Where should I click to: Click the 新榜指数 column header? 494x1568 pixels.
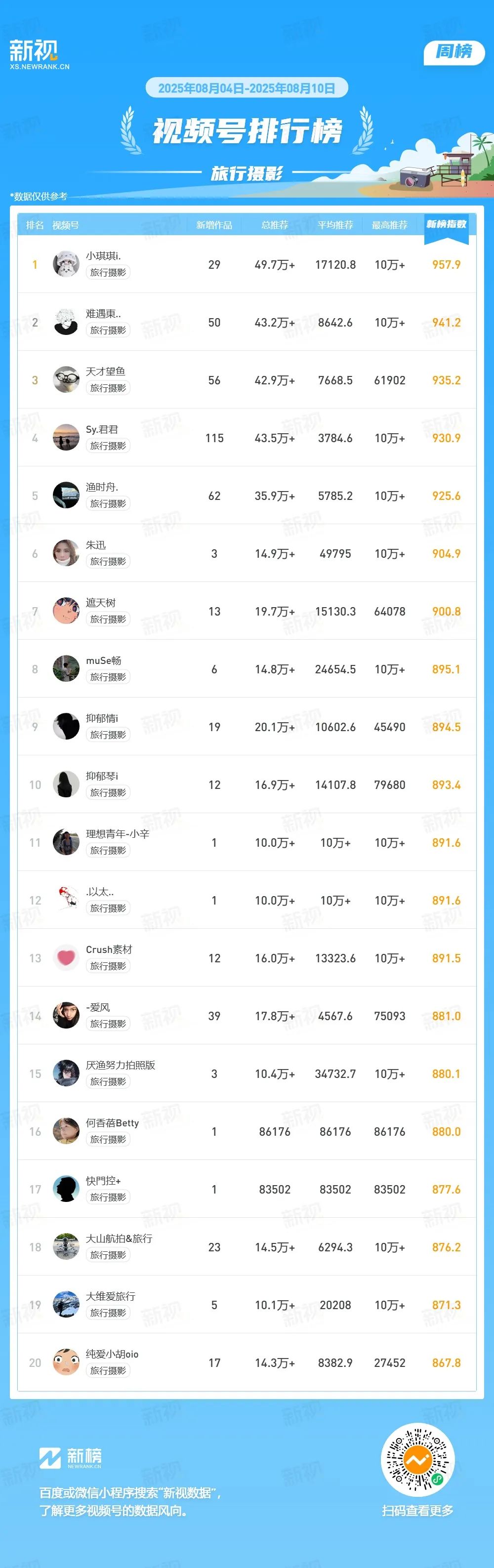pyautogui.click(x=447, y=225)
